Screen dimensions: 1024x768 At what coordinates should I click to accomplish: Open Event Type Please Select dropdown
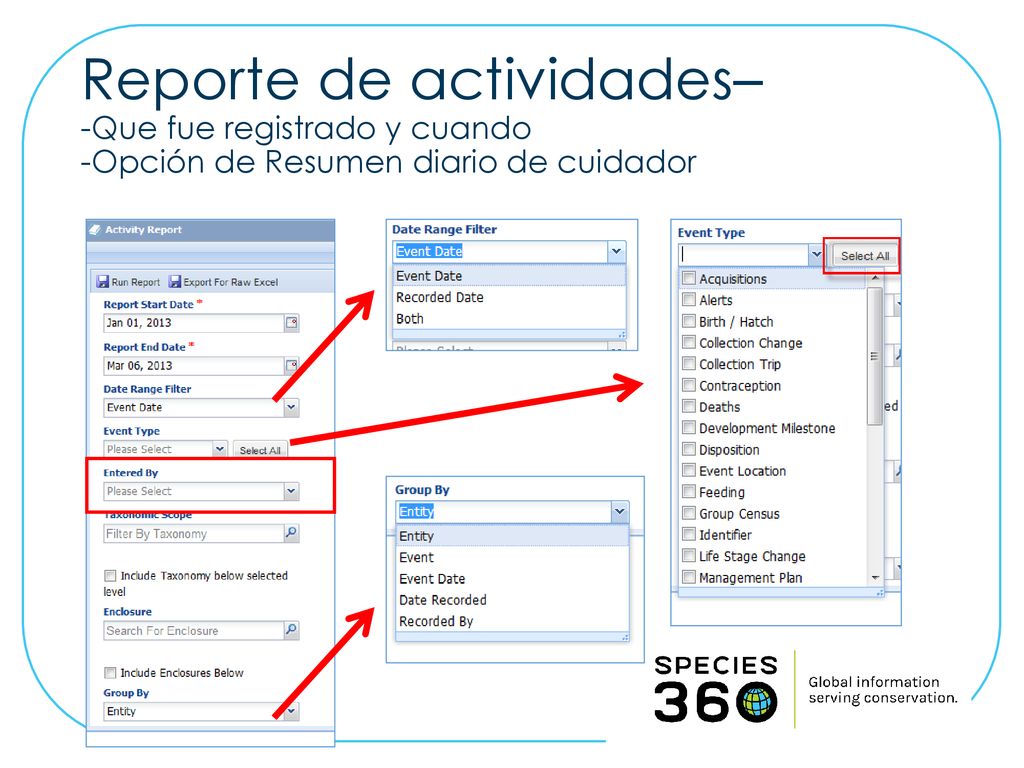[x=220, y=449]
